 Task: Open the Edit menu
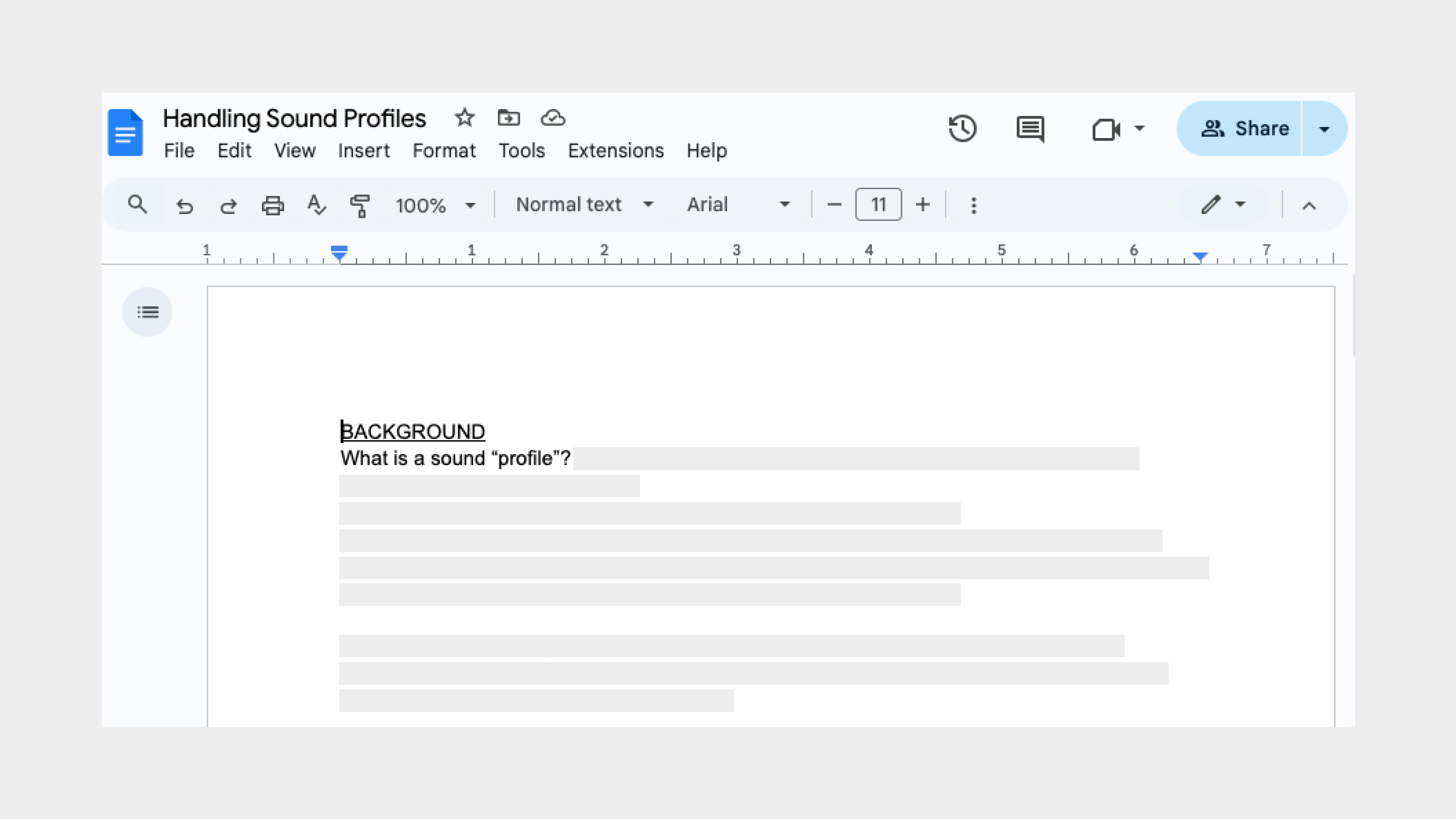[x=235, y=151]
